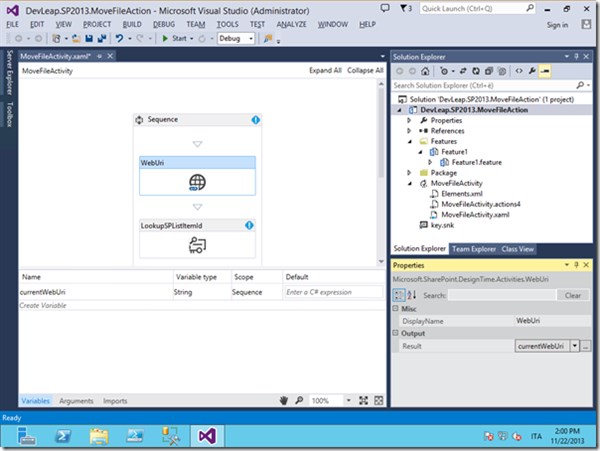
Task: Expand the Package node
Action: coord(409,173)
